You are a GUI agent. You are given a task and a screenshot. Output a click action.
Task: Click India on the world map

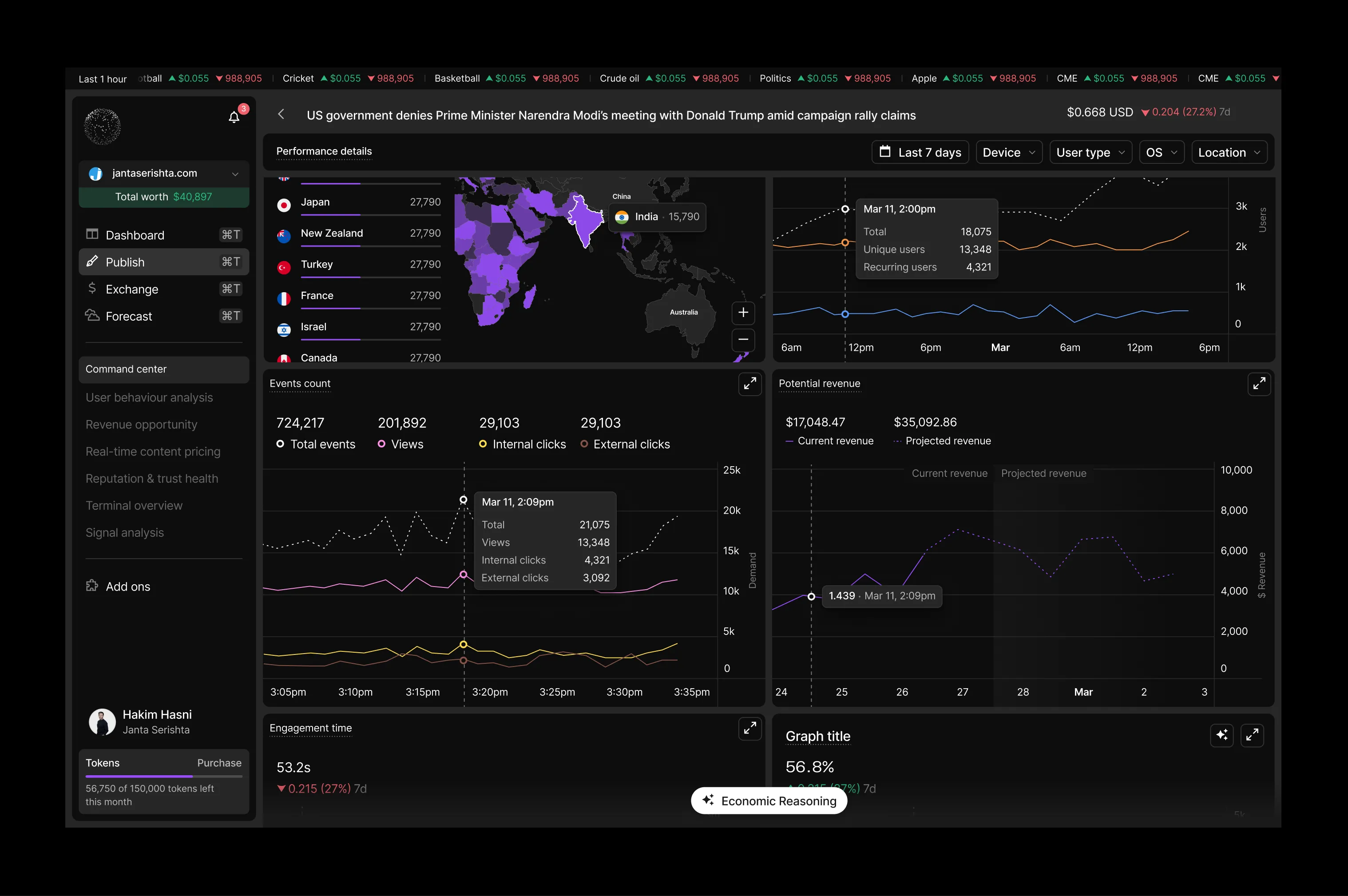coord(585,221)
